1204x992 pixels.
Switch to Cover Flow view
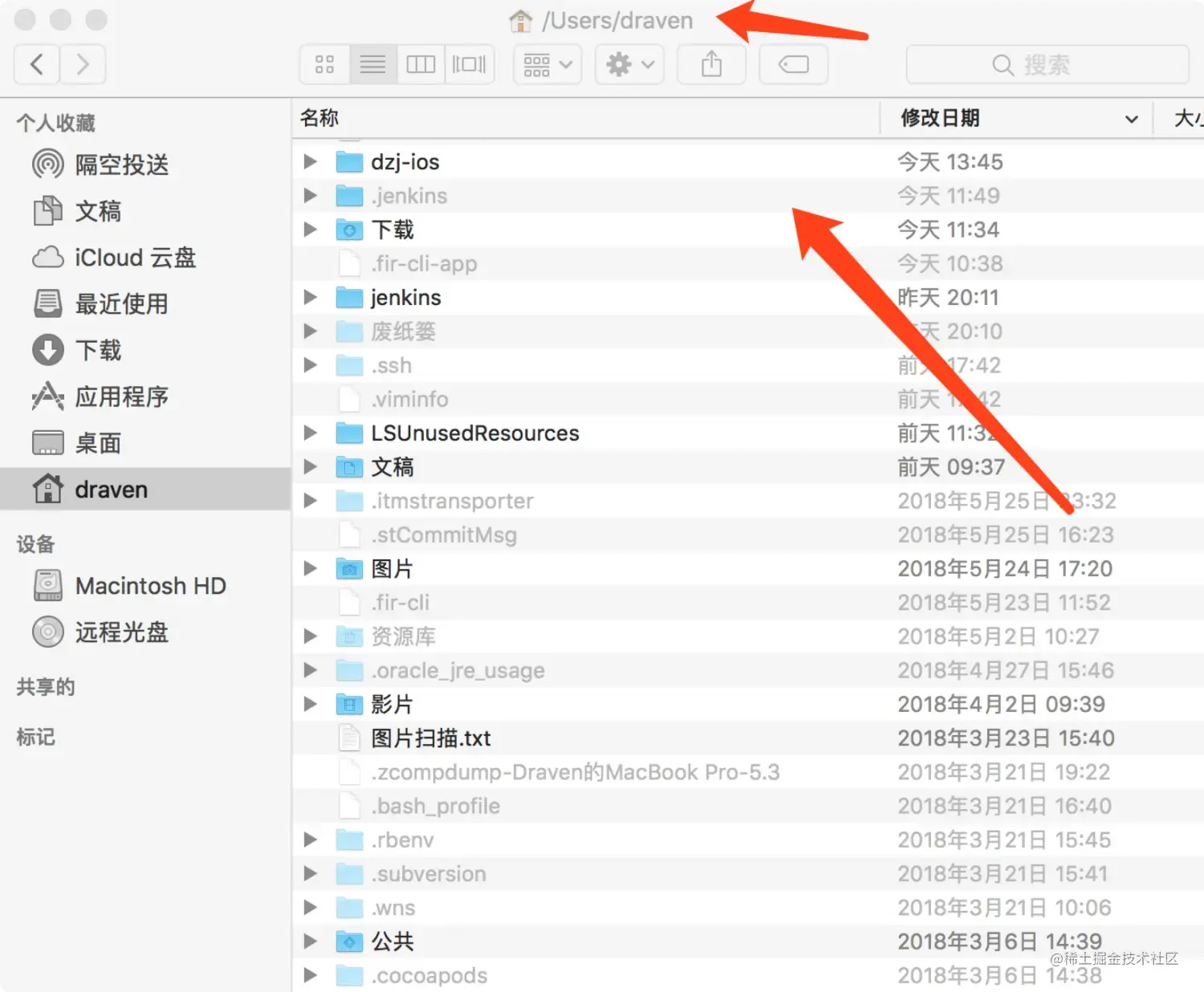tap(470, 64)
